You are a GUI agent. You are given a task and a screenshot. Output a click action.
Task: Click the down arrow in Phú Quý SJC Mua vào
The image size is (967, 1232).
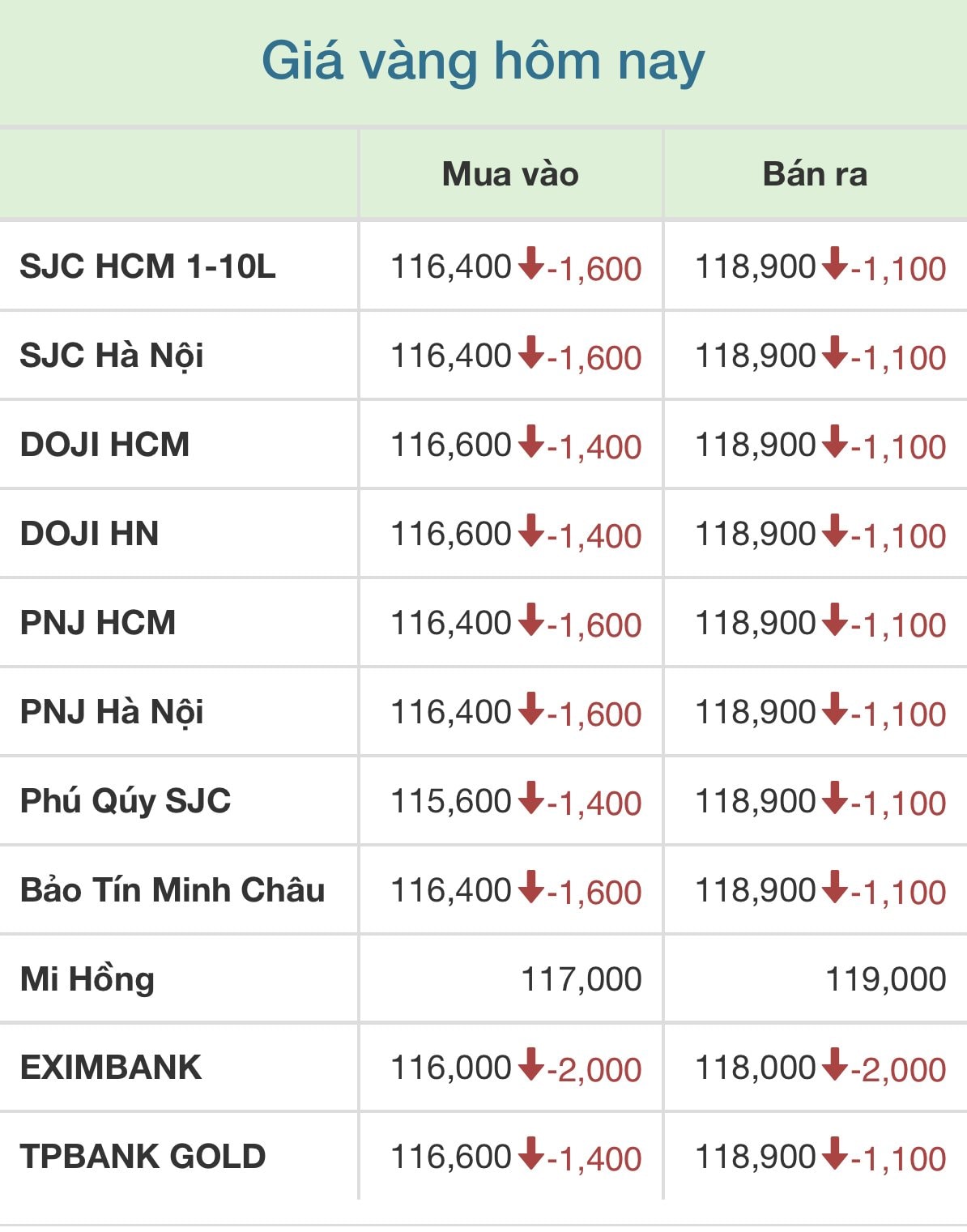pyautogui.click(x=531, y=799)
